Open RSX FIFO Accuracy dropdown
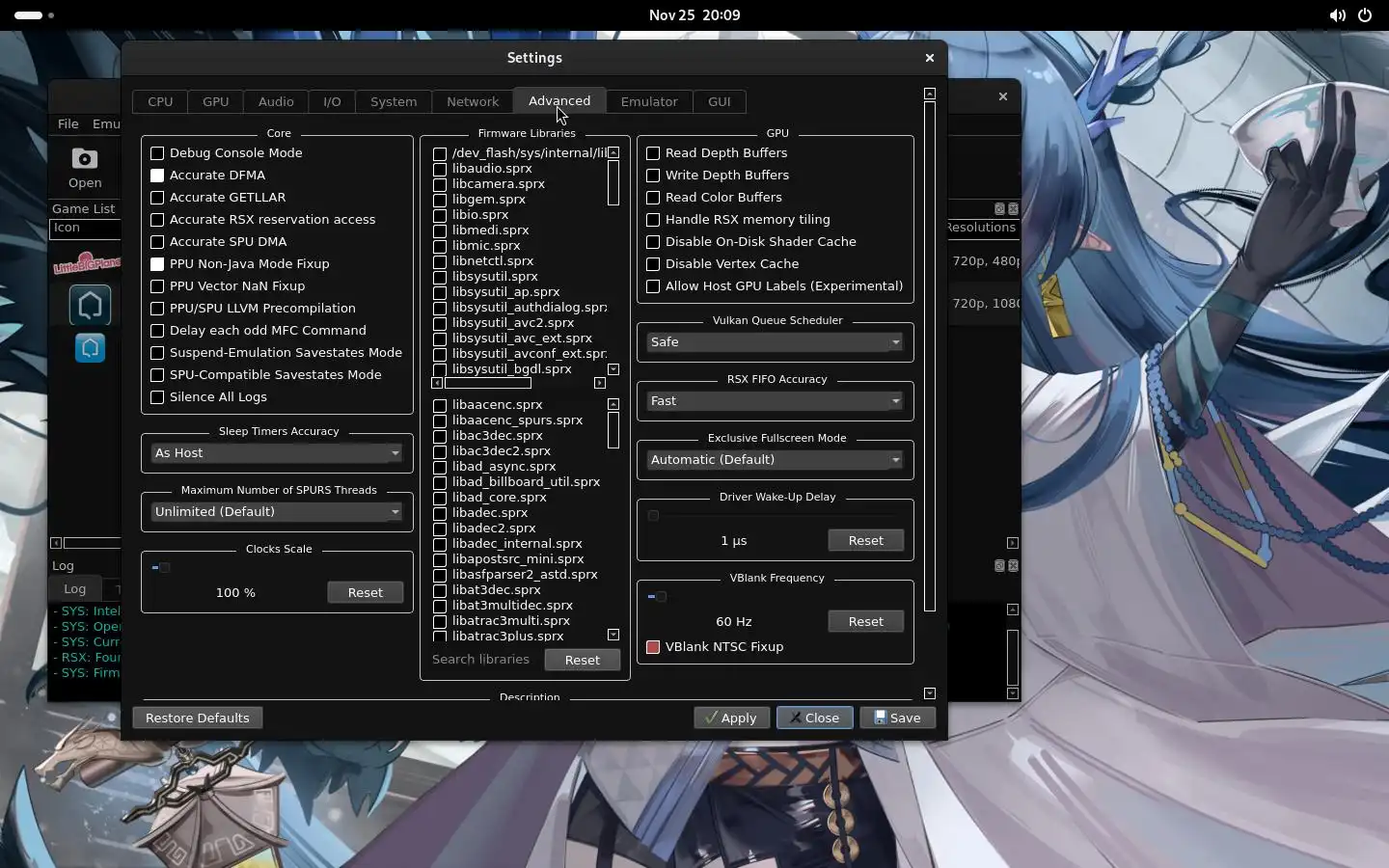1389x868 pixels. pyautogui.click(x=776, y=401)
